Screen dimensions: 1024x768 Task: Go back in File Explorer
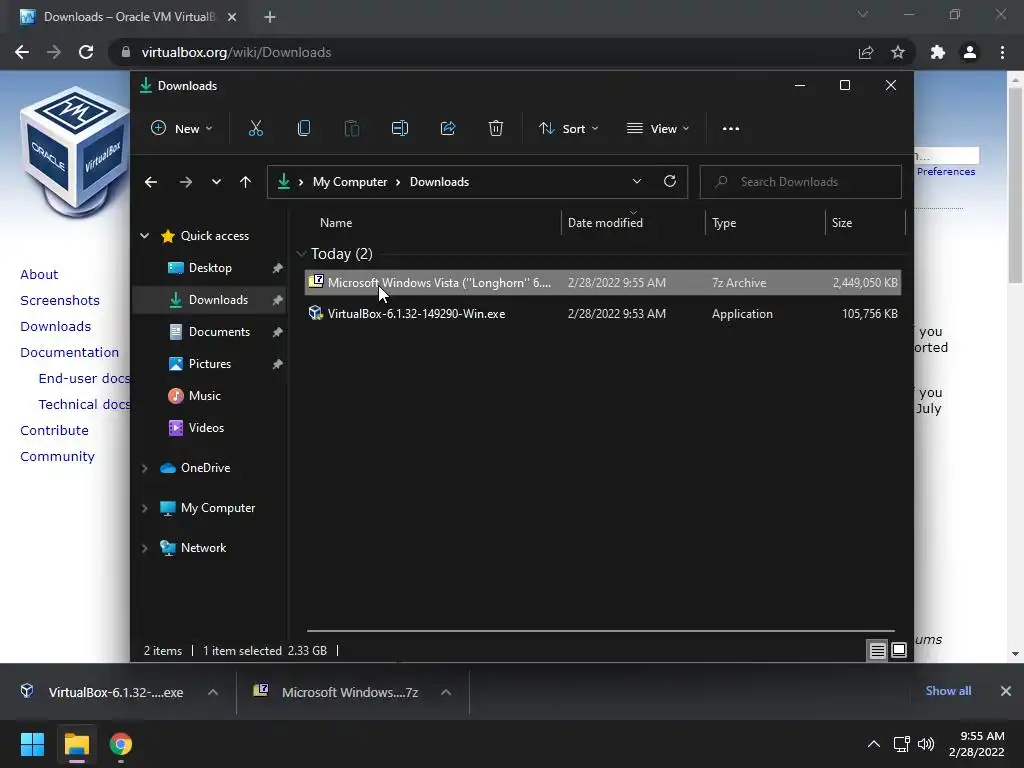click(151, 182)
